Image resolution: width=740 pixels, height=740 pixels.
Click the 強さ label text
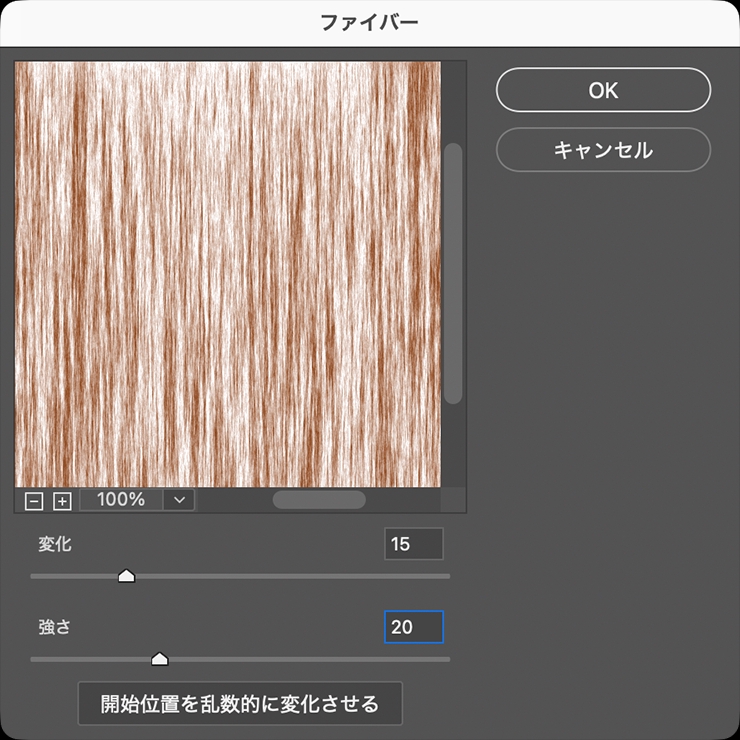click(x=55, y=628)
